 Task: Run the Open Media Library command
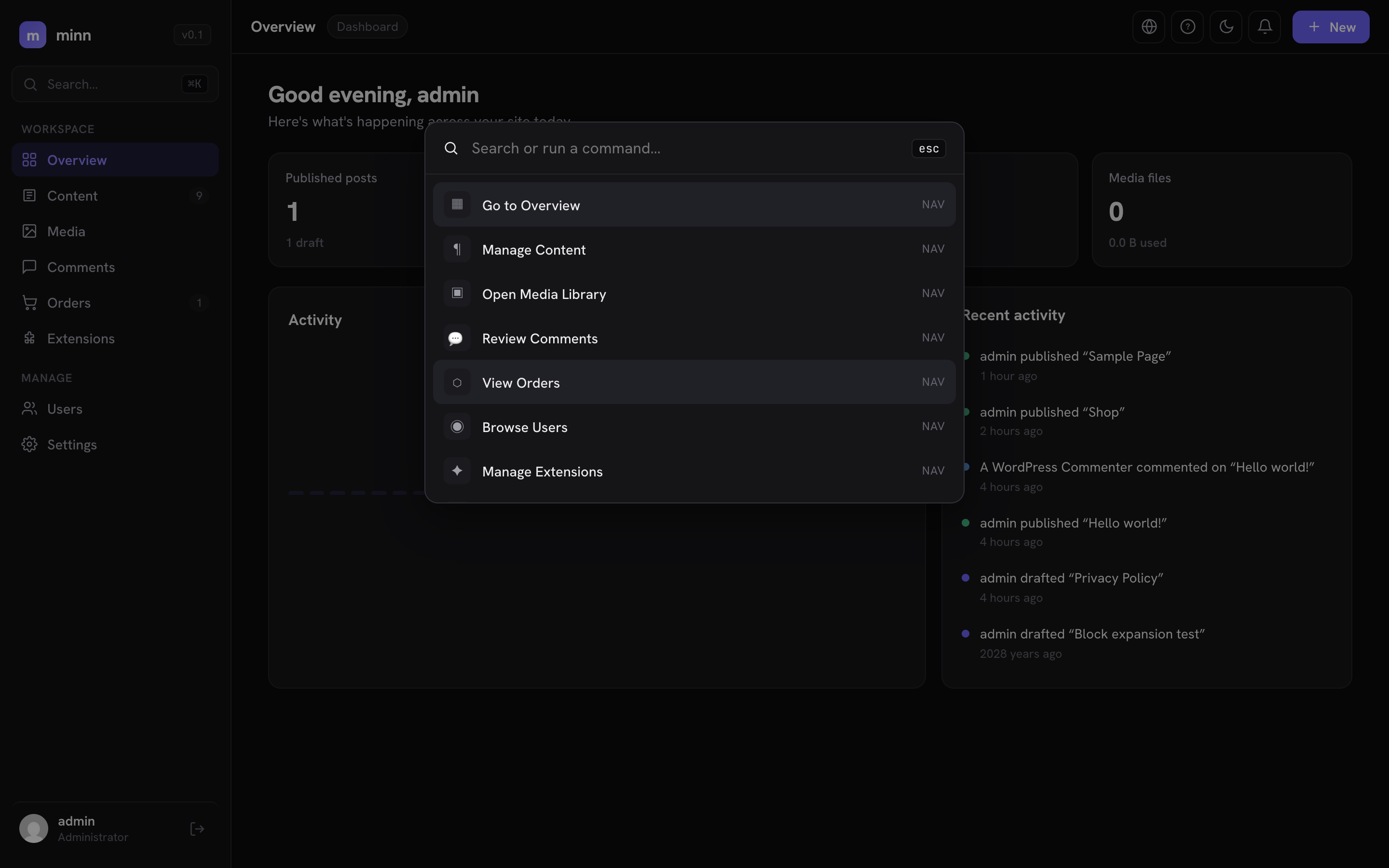[694, 293]
